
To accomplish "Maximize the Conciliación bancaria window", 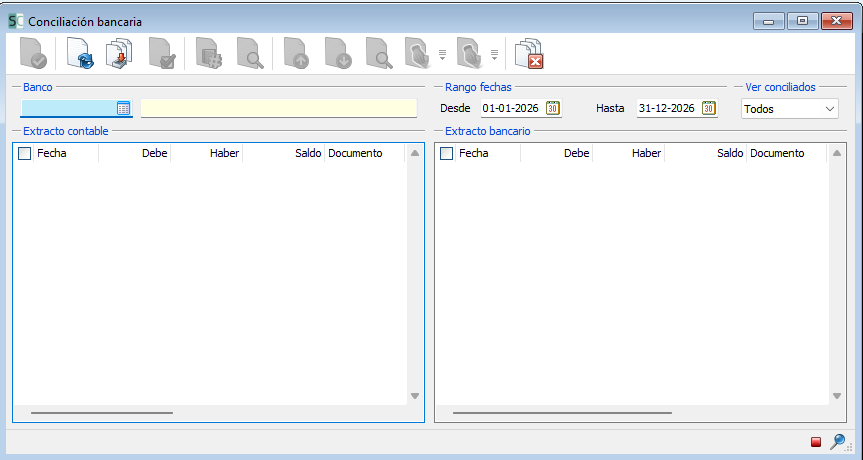I will coord(802,21).
